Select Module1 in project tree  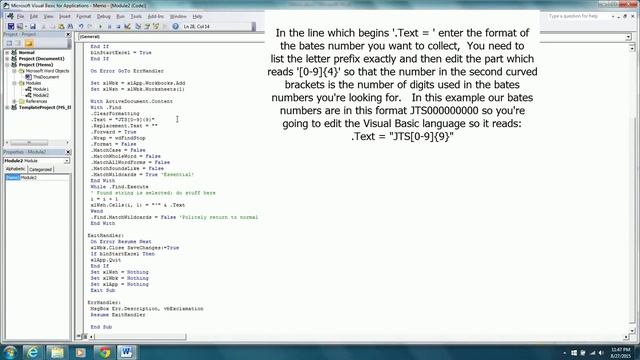tap(40, 89)
